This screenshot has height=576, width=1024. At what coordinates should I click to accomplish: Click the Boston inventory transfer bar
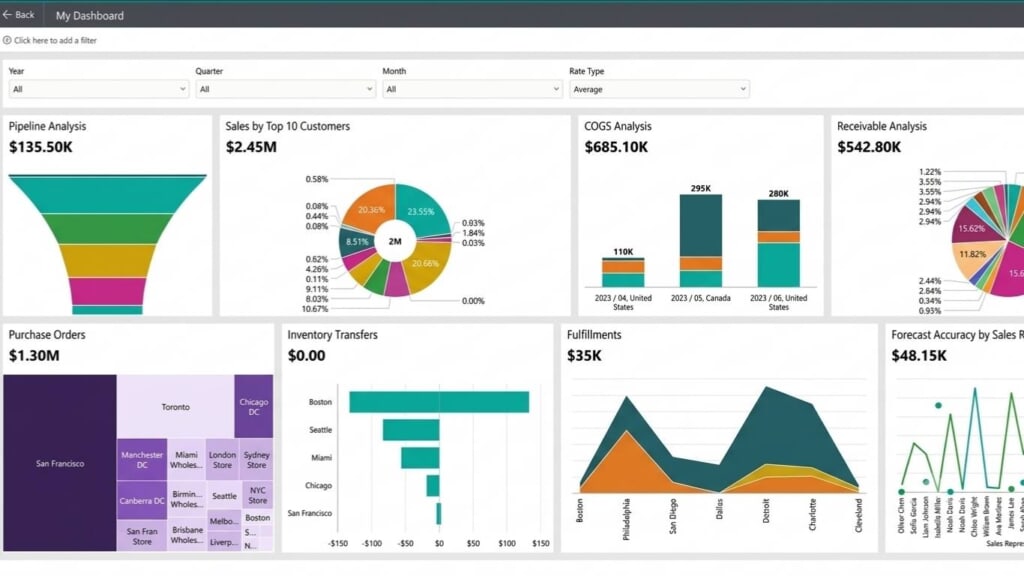pyautogui.click(x=439, y=402)
